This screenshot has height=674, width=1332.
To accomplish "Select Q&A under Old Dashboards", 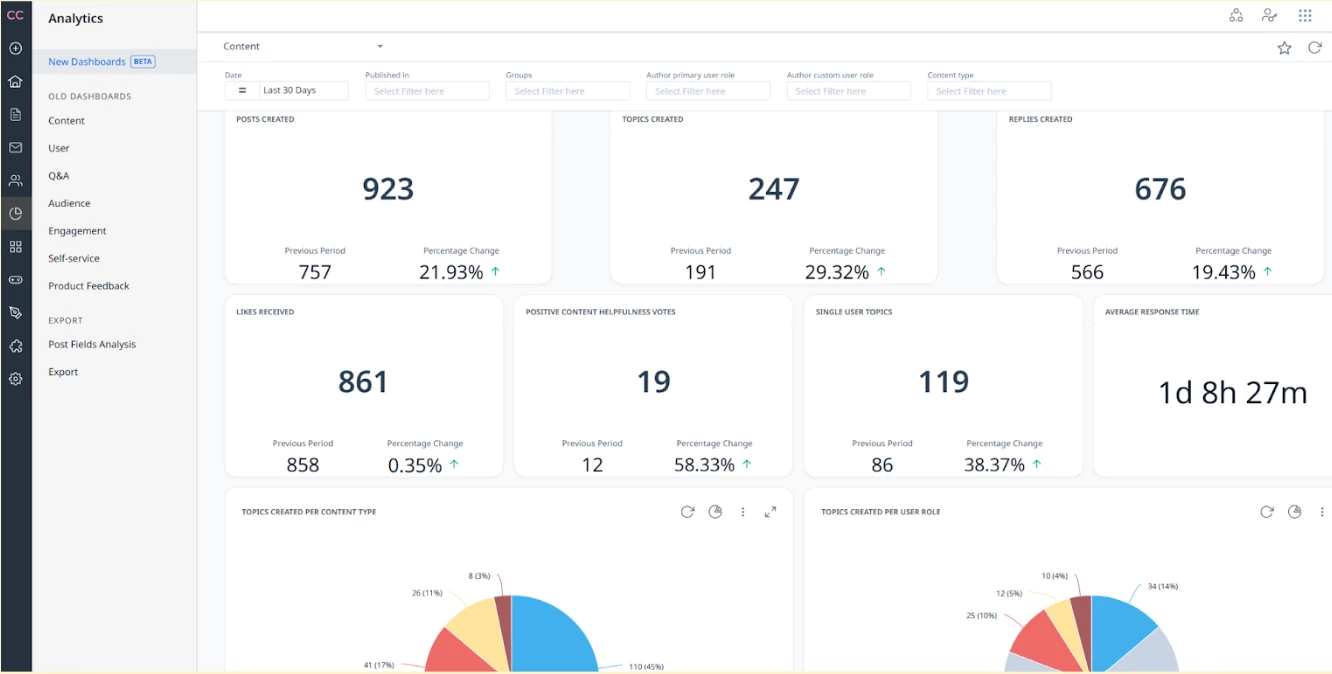I will point(59,175).
